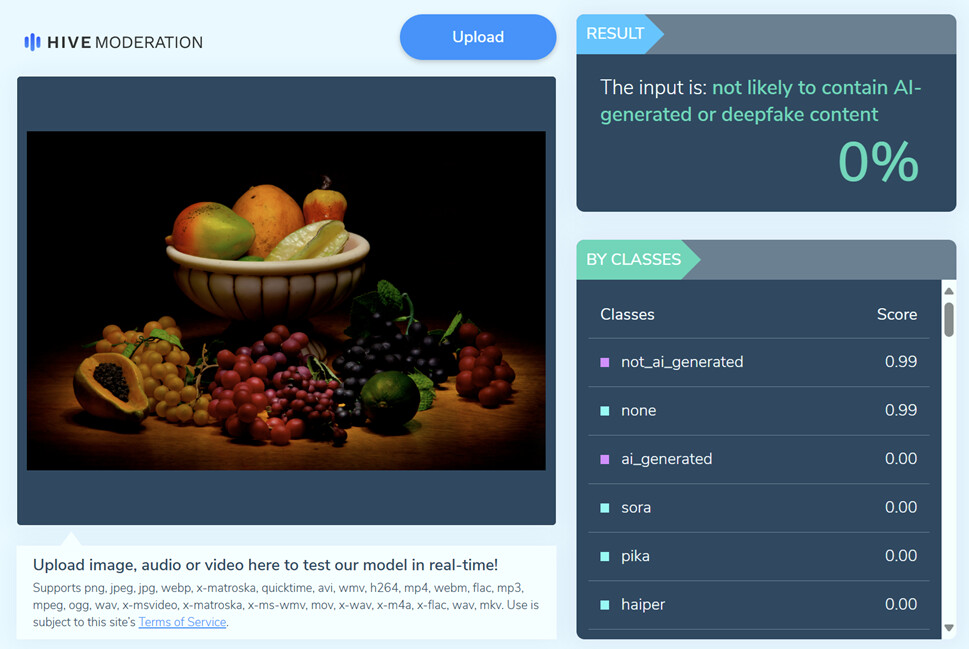969x649 pixels.
Task: Click the Classes column header
Action: coord(627,314)
